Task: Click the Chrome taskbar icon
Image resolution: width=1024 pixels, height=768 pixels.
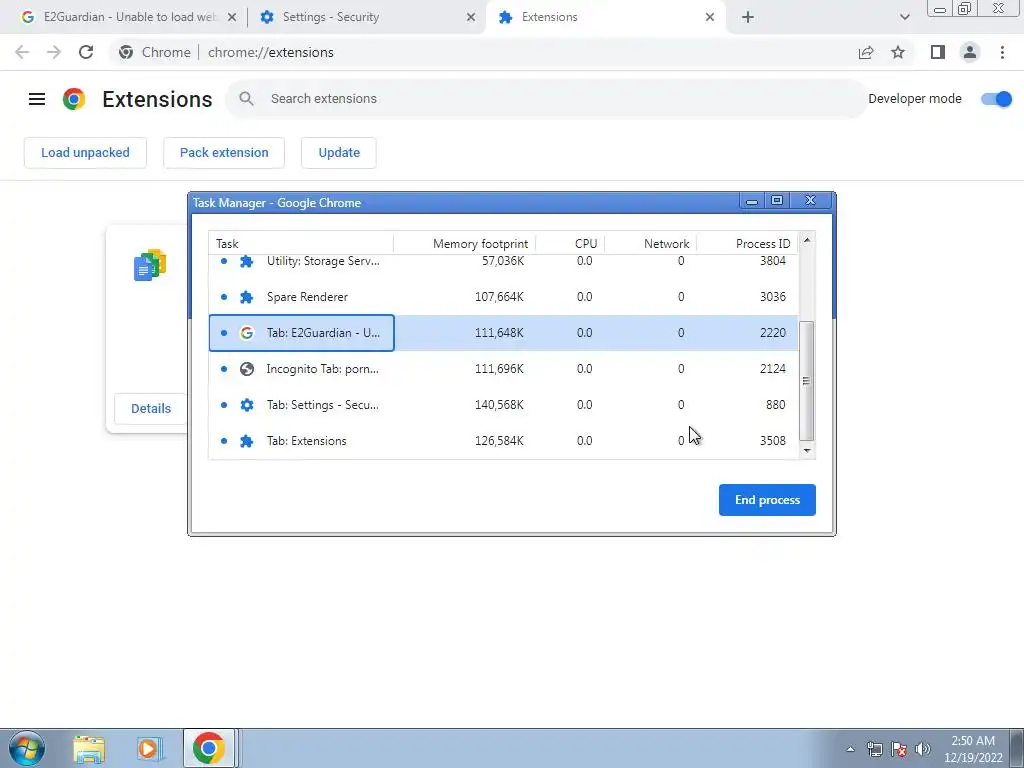Action: [x=208, y=748]
